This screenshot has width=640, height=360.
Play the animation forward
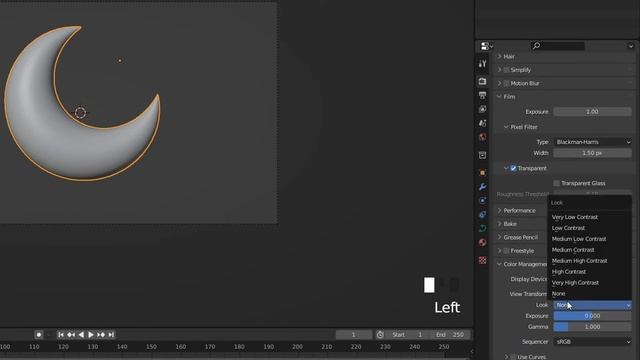91,335
